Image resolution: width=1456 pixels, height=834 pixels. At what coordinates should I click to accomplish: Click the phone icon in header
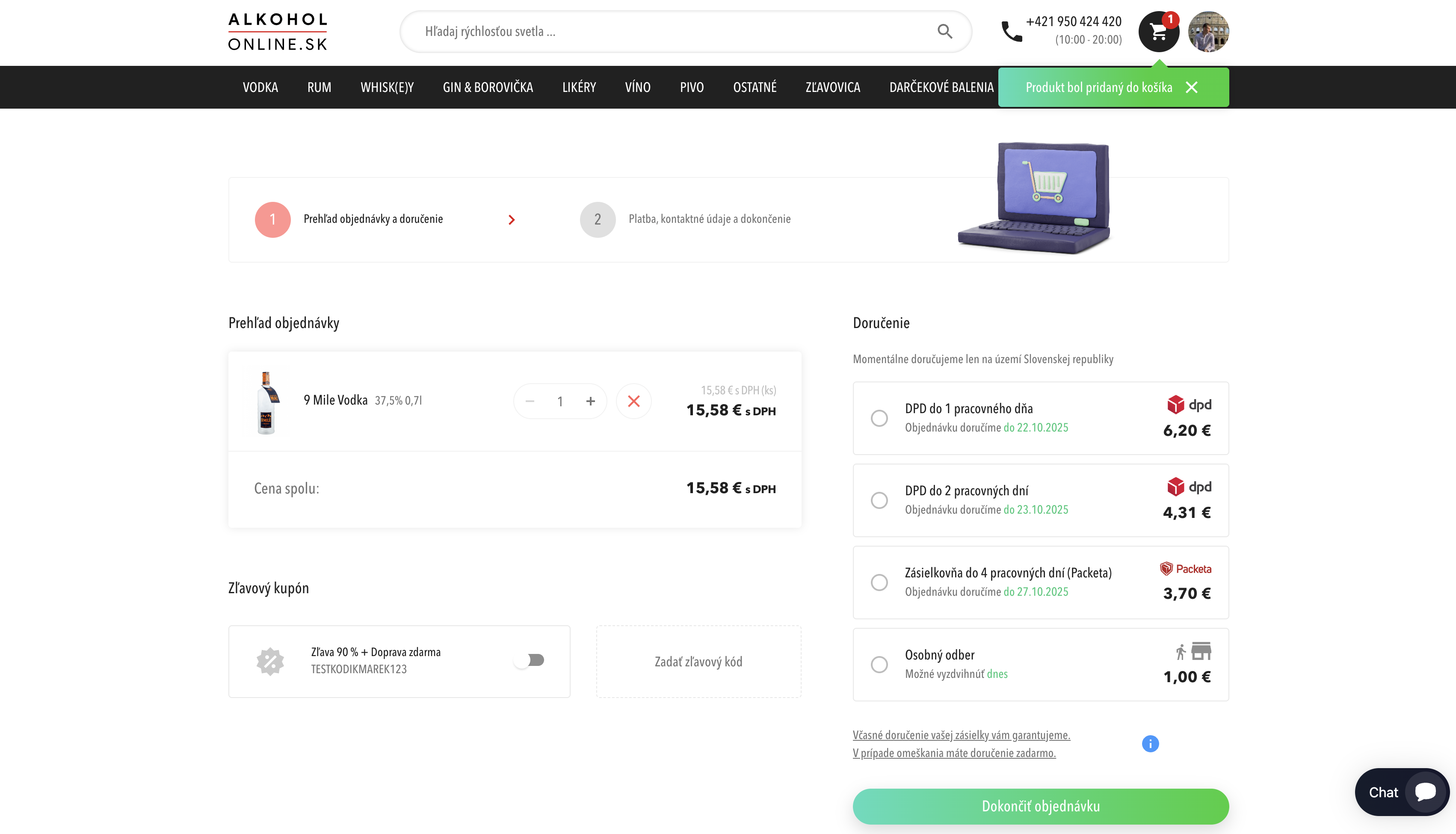click(x=1012, y=32)
